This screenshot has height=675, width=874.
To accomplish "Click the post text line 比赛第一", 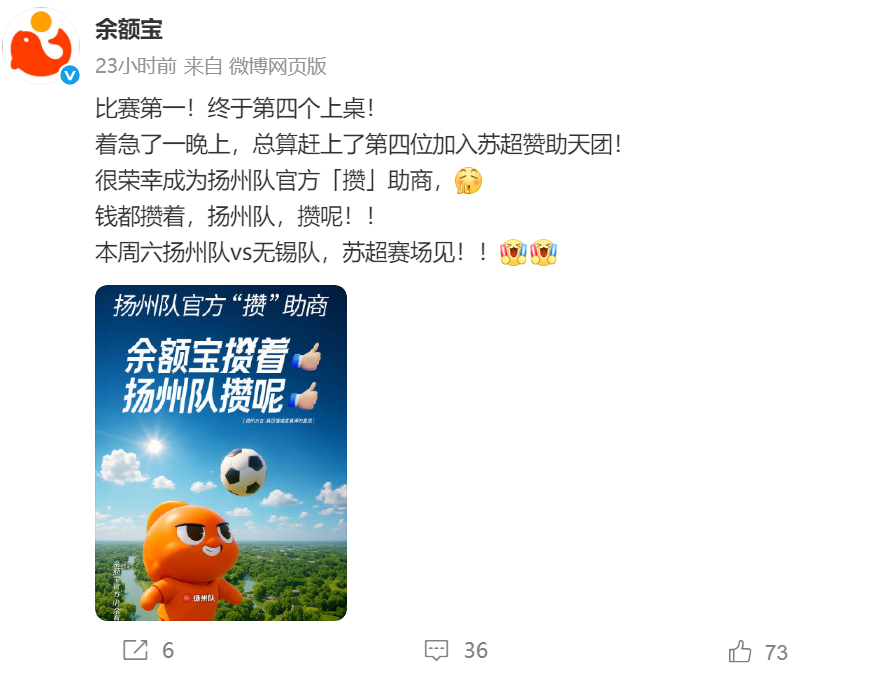I will (x=235, y=108).
